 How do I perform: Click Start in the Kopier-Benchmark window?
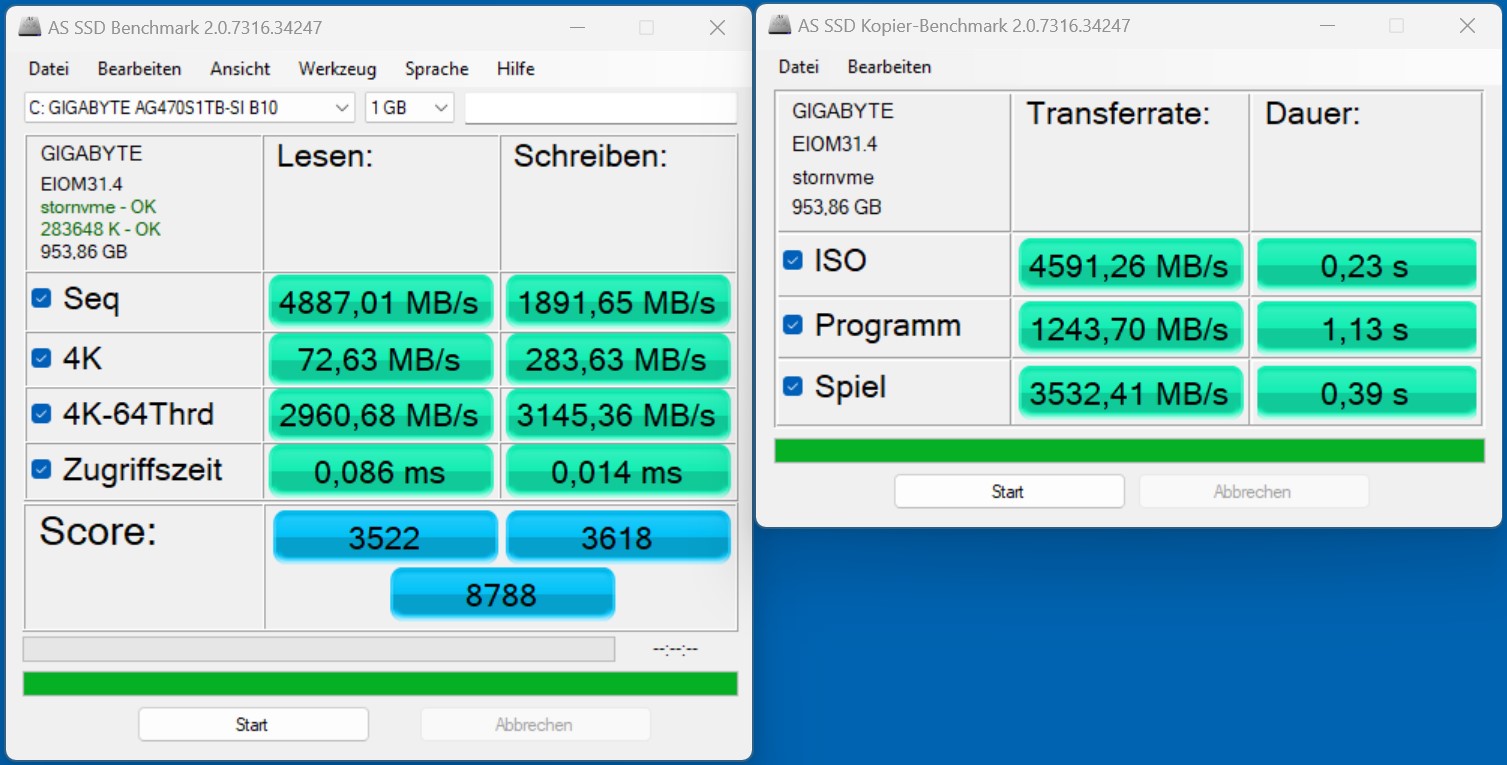1009,491
